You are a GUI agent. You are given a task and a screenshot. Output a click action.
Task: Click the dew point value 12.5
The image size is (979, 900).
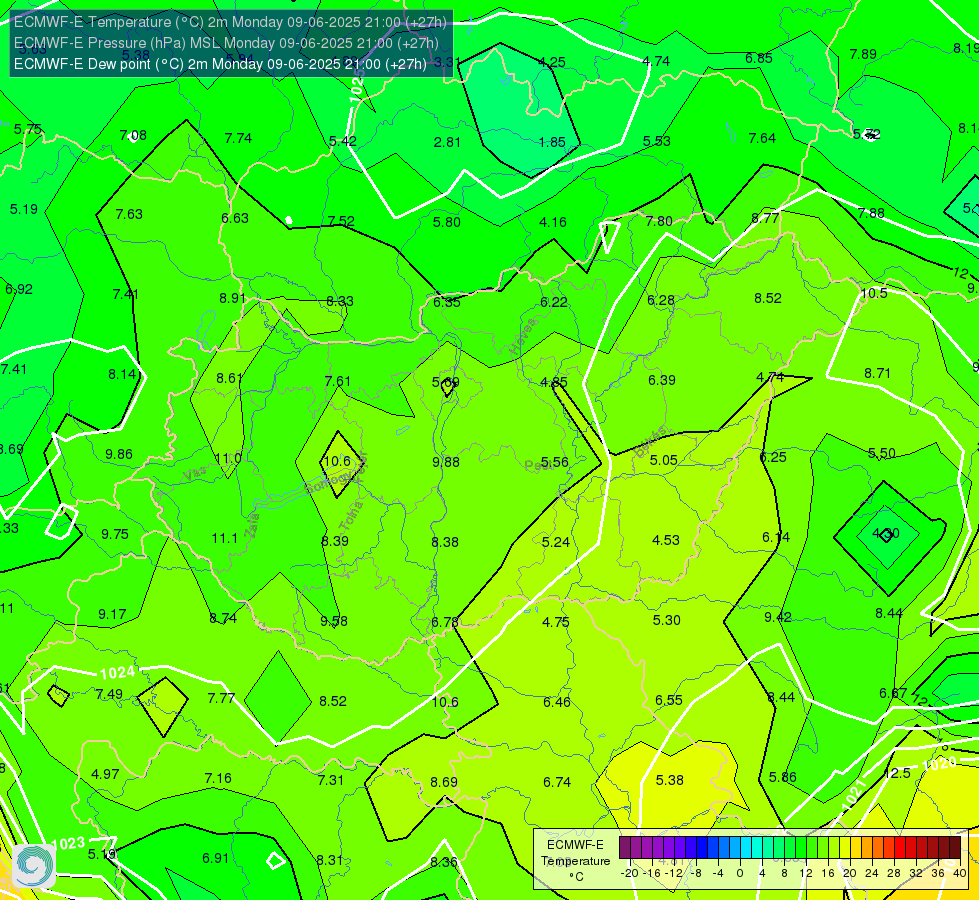point(898,773)
